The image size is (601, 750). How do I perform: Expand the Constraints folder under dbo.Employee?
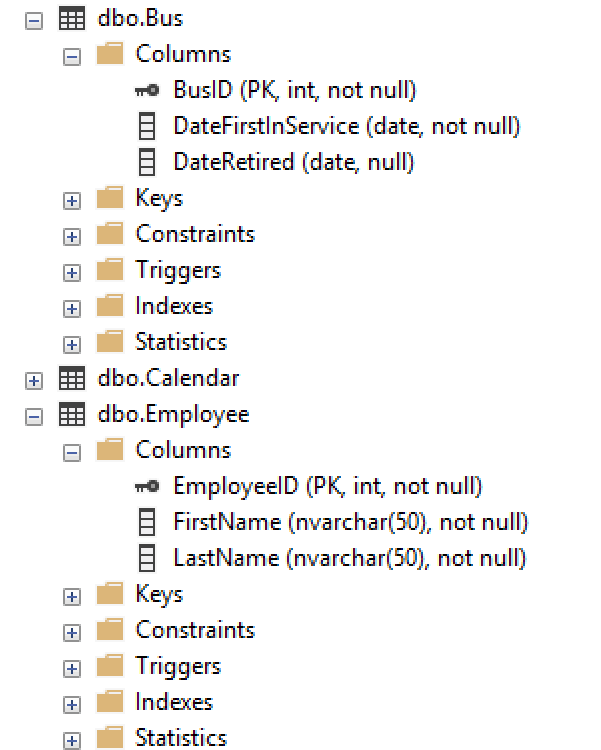pos(72,632)
